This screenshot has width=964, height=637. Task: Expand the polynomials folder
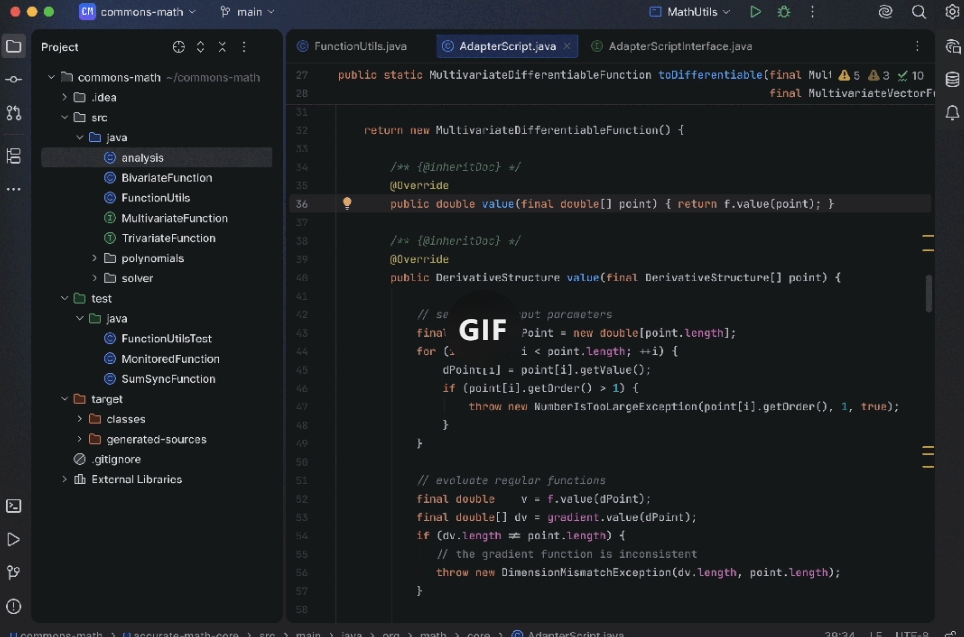95,258
